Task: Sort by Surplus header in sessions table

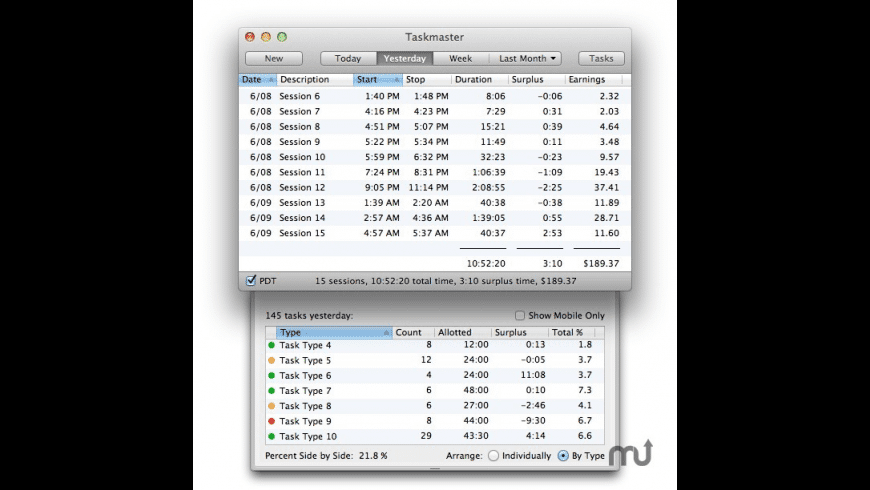Action: pos(536,79)
